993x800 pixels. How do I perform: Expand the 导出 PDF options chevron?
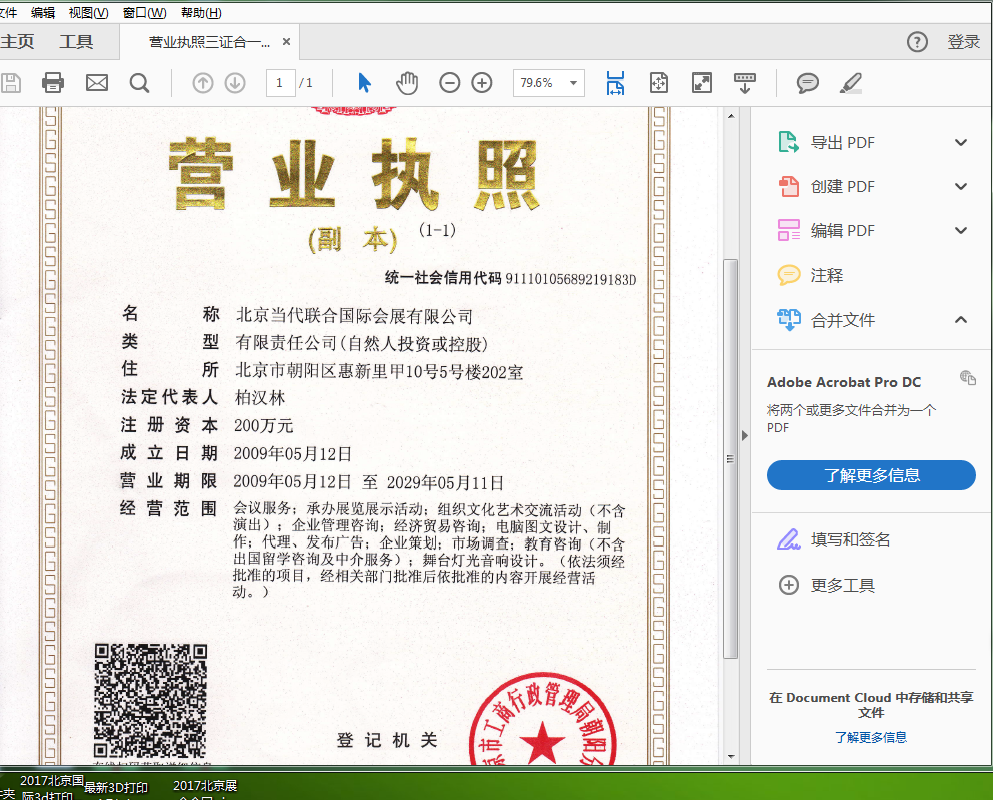click(960, 142)
